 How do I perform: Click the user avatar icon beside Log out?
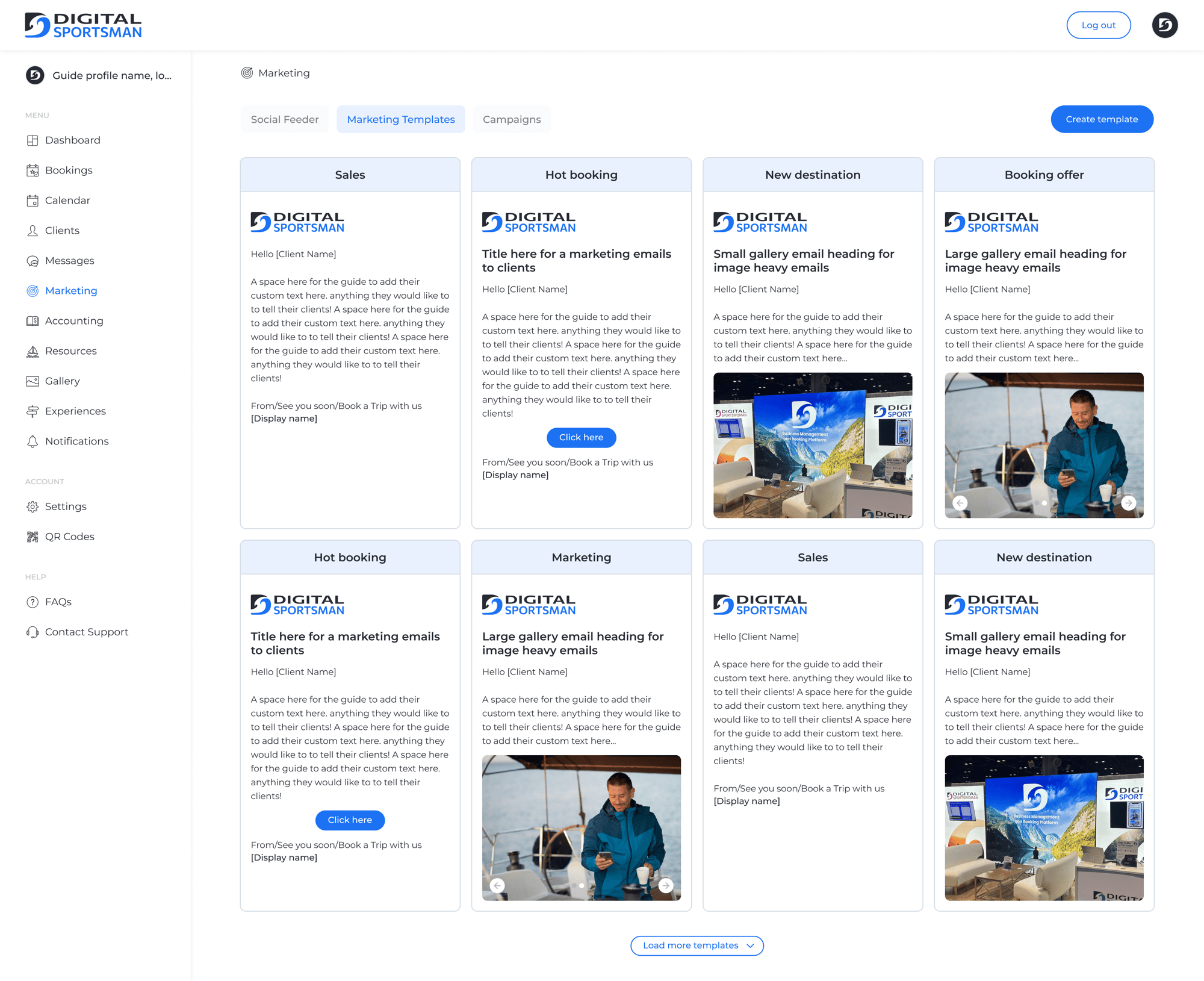[x=1164, y=25]
